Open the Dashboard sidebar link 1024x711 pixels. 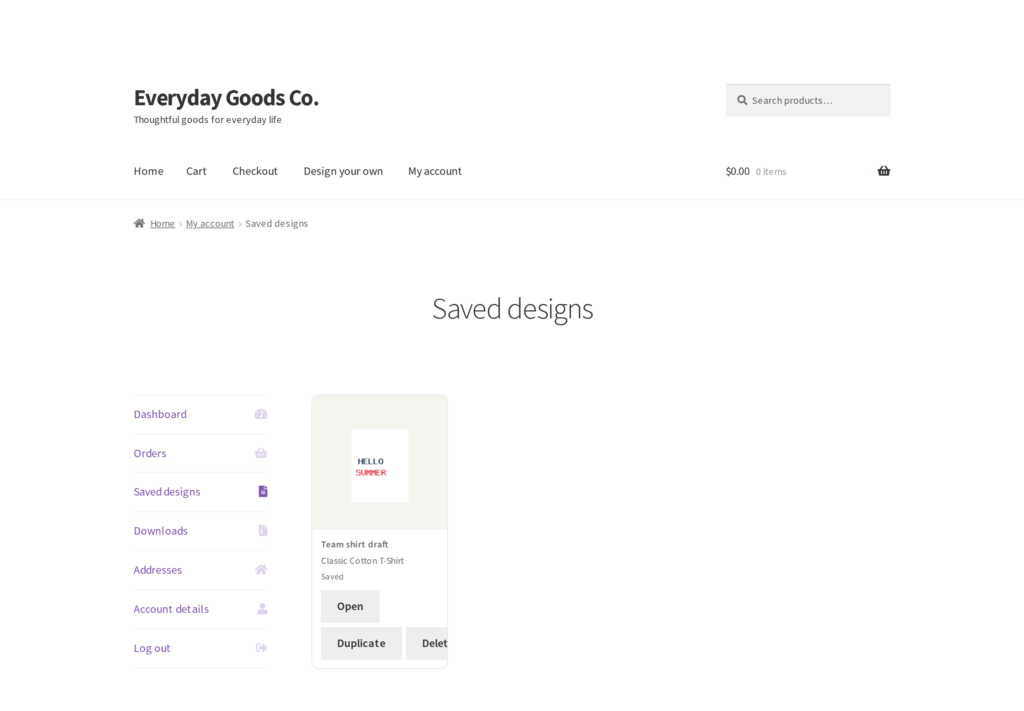click(160, 414)
